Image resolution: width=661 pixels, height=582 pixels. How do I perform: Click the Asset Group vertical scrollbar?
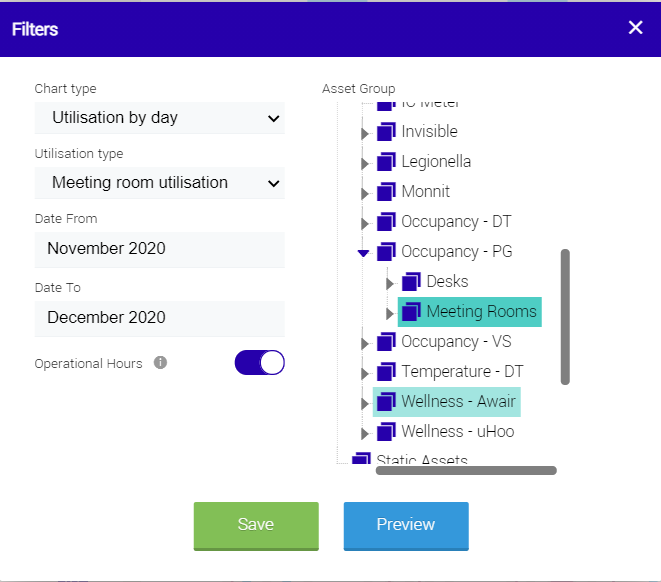pyautogui.click(x=565, y=317)
